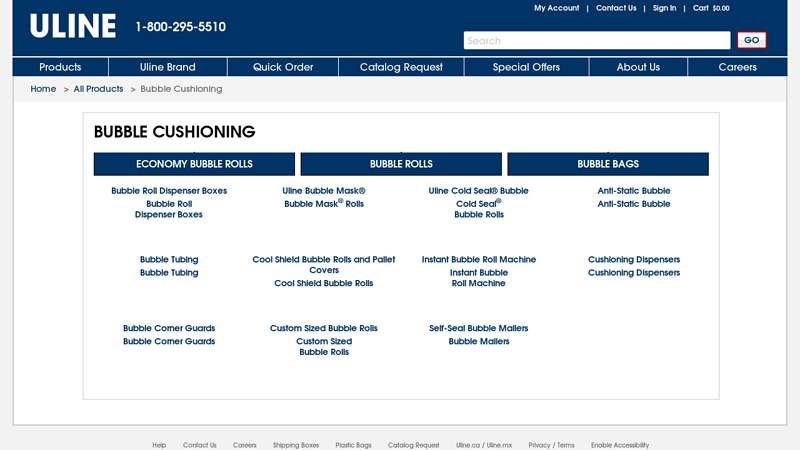Click the ULINE logo
Viewport: 800px width, 450px height.
tap(72, 27)
